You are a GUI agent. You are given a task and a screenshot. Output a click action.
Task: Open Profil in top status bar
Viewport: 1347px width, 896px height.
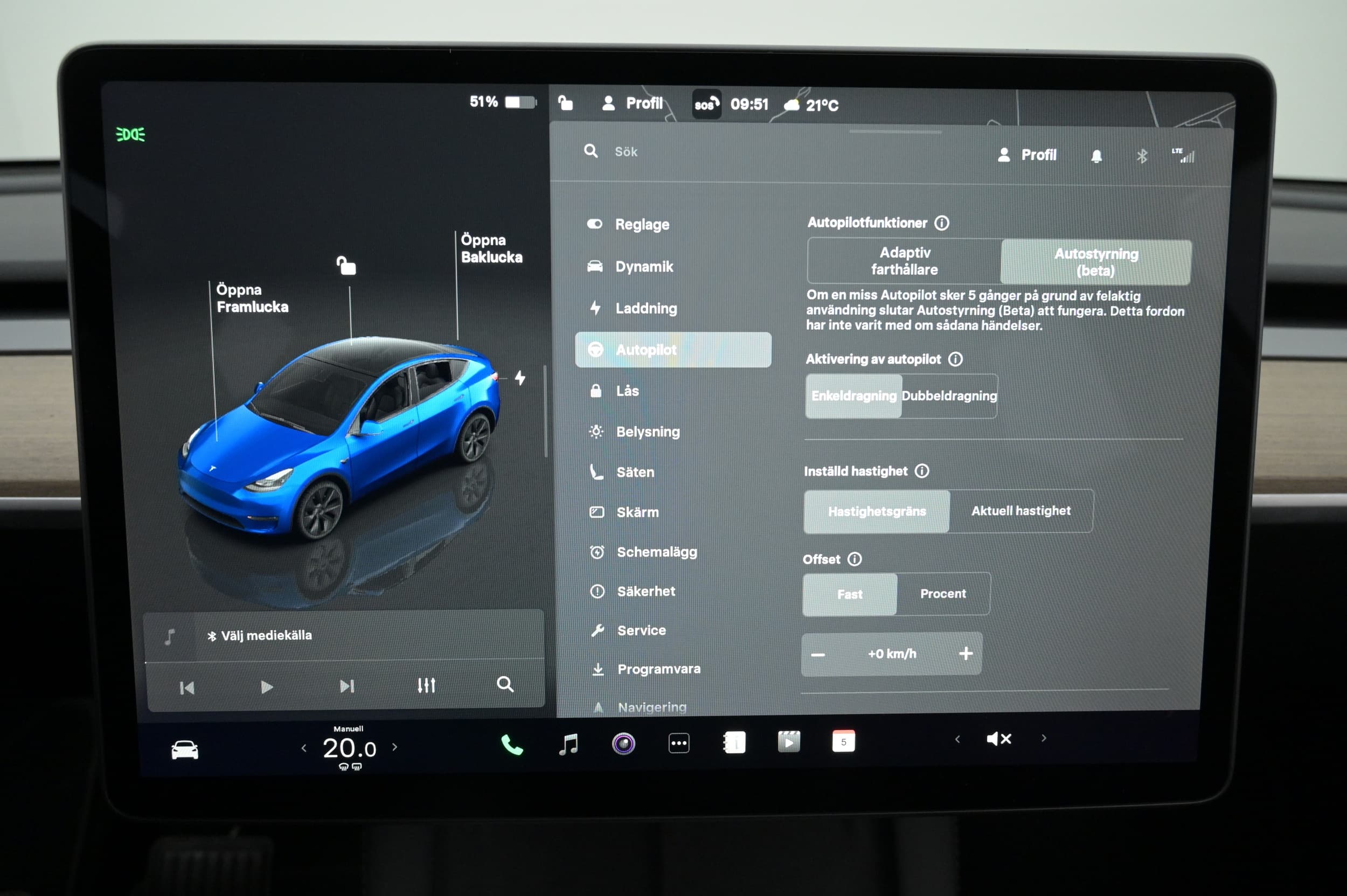(633, 103)
